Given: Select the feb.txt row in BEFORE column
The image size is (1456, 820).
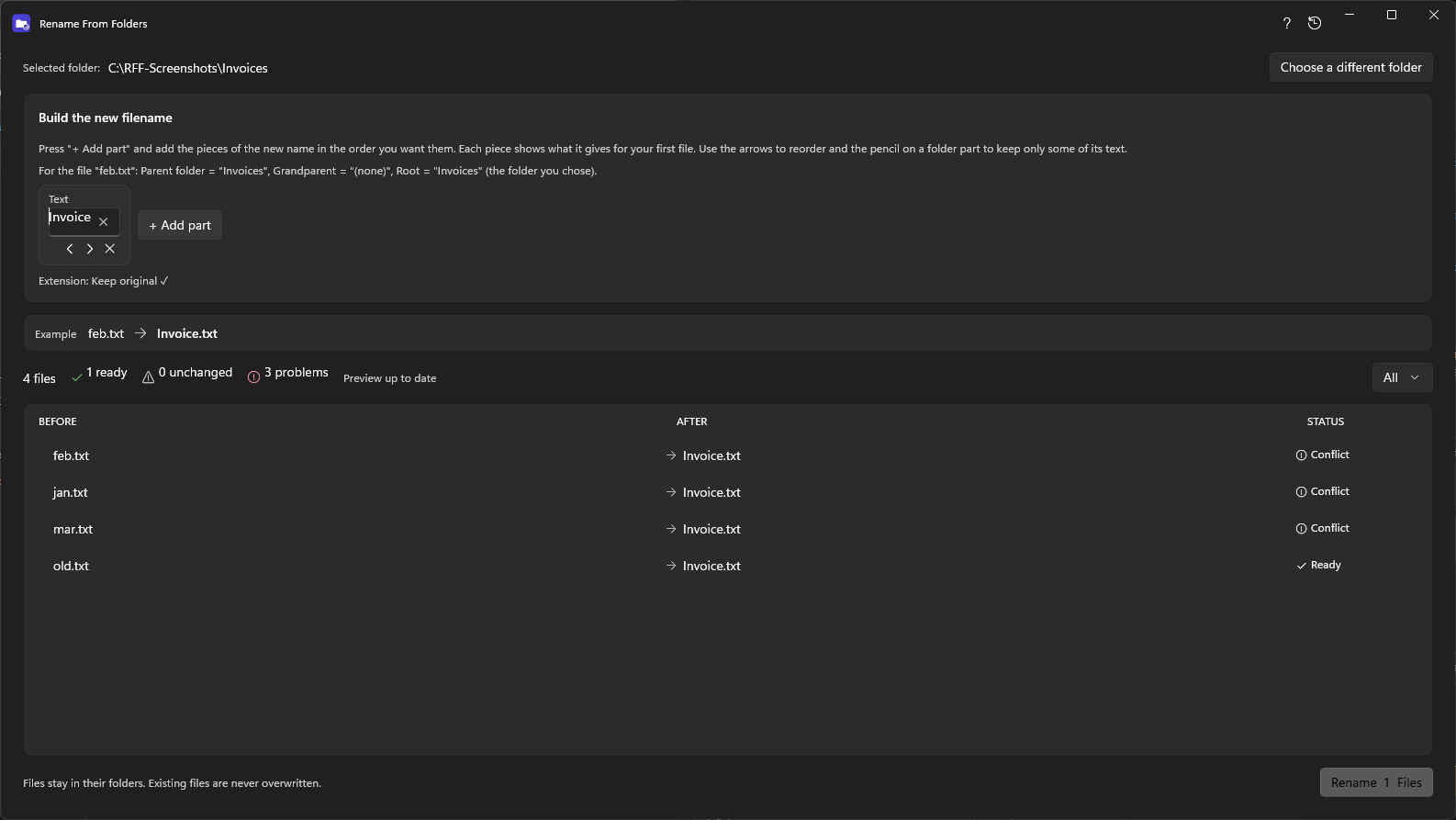Looking at the screenshot, I should pyautogui.click(x=71, y=455).
